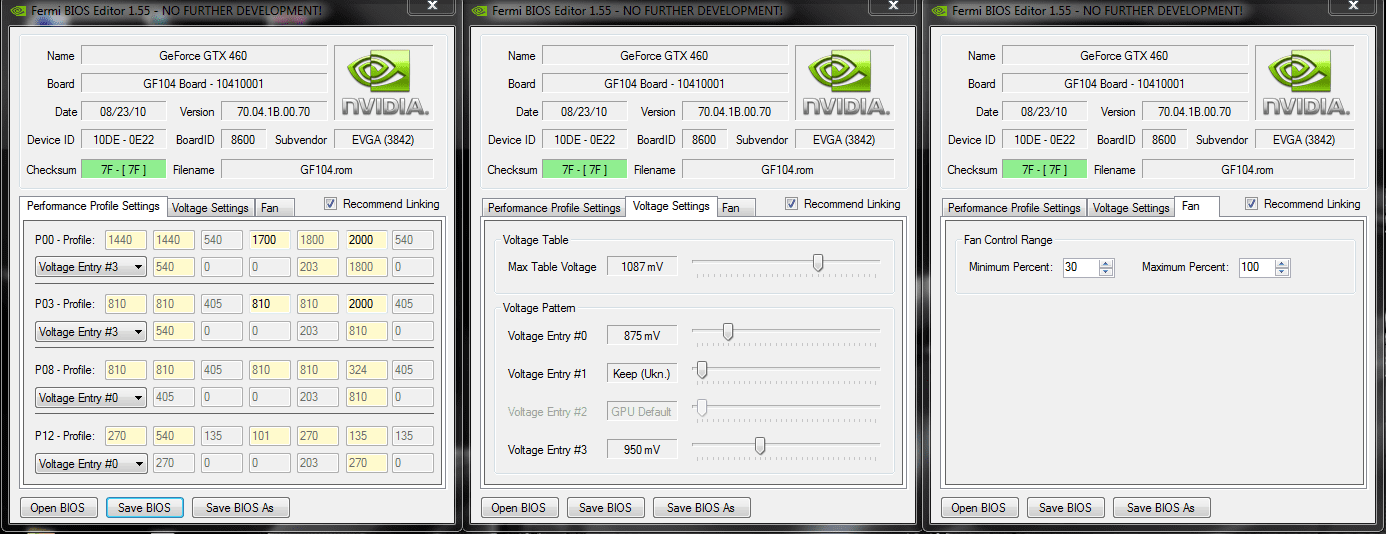The height and width of the screenshot is (534, 1386).
Task: Click the 2000 field in P03 profile
Action: [x=366, y=304]
